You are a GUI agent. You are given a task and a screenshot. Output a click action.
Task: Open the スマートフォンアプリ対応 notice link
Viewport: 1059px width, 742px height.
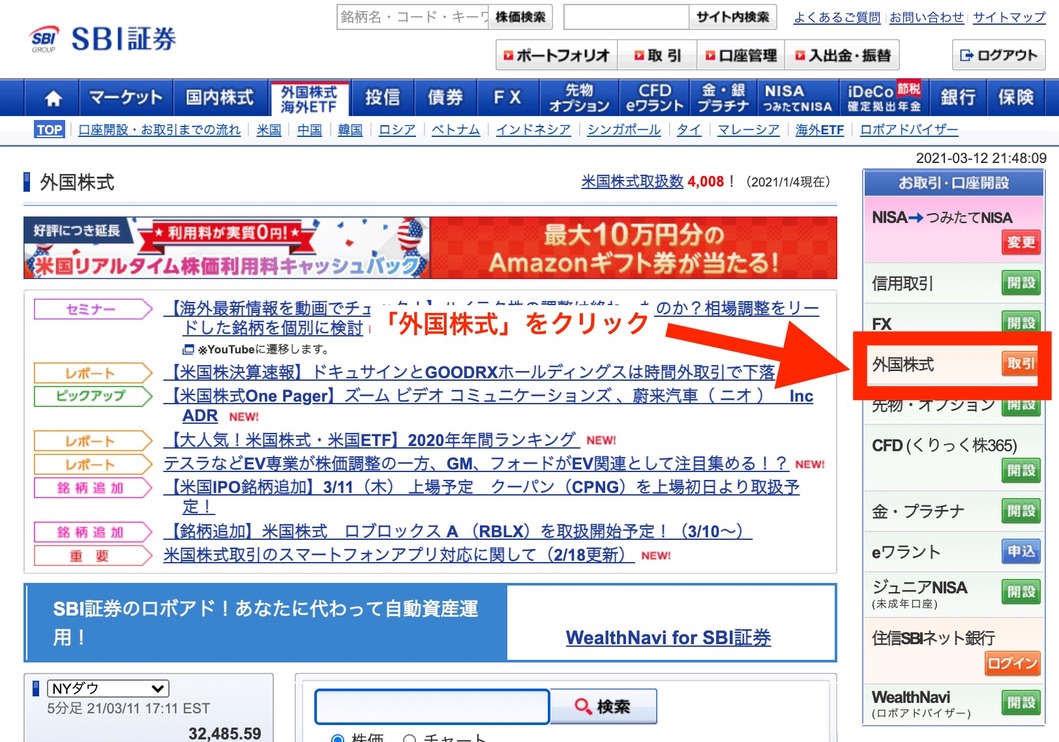pyautogui.click(x=398, y=555)
